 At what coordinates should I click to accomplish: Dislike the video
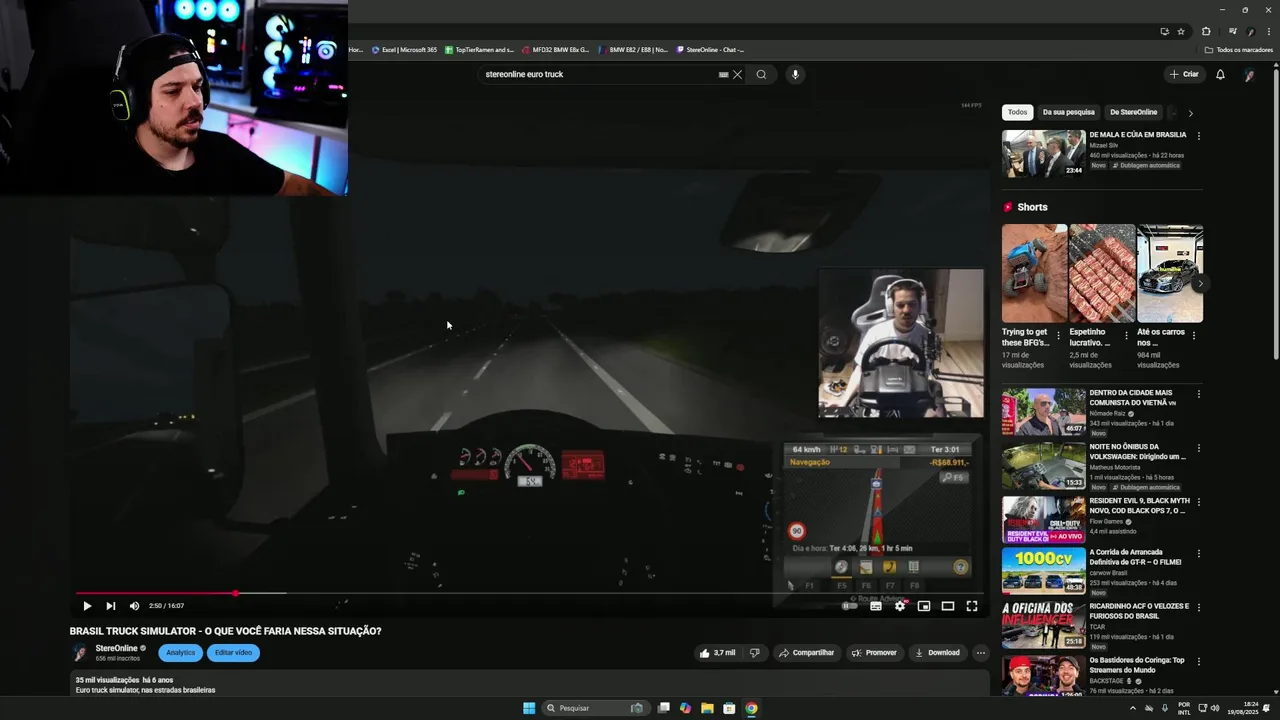pyautogui.click(x=755, y=653)
